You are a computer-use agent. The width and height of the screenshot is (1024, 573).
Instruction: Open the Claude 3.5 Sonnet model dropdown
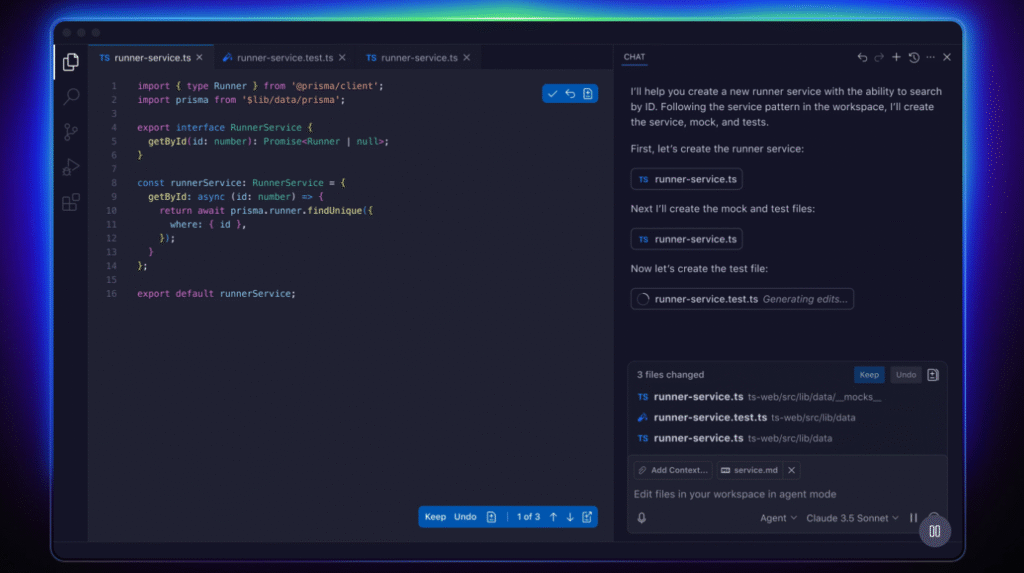(853, 518)
